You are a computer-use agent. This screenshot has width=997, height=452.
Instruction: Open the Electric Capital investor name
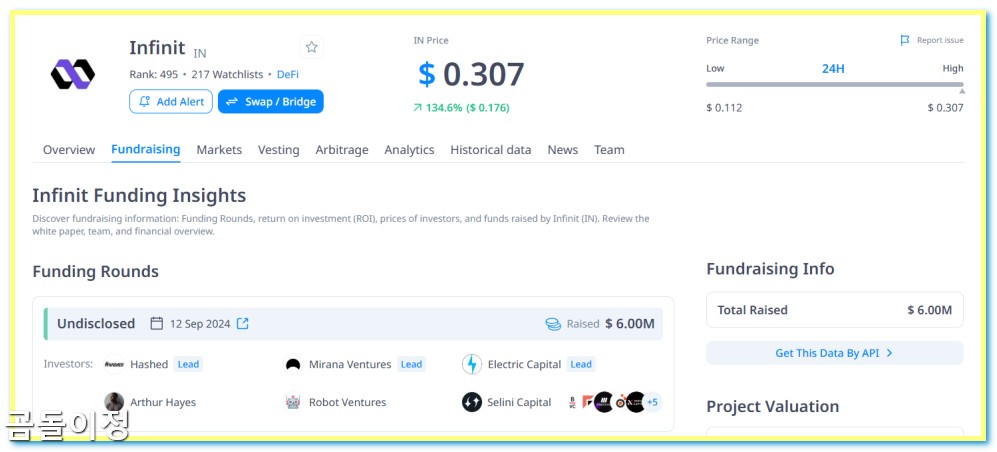click(x=525, y=364)
